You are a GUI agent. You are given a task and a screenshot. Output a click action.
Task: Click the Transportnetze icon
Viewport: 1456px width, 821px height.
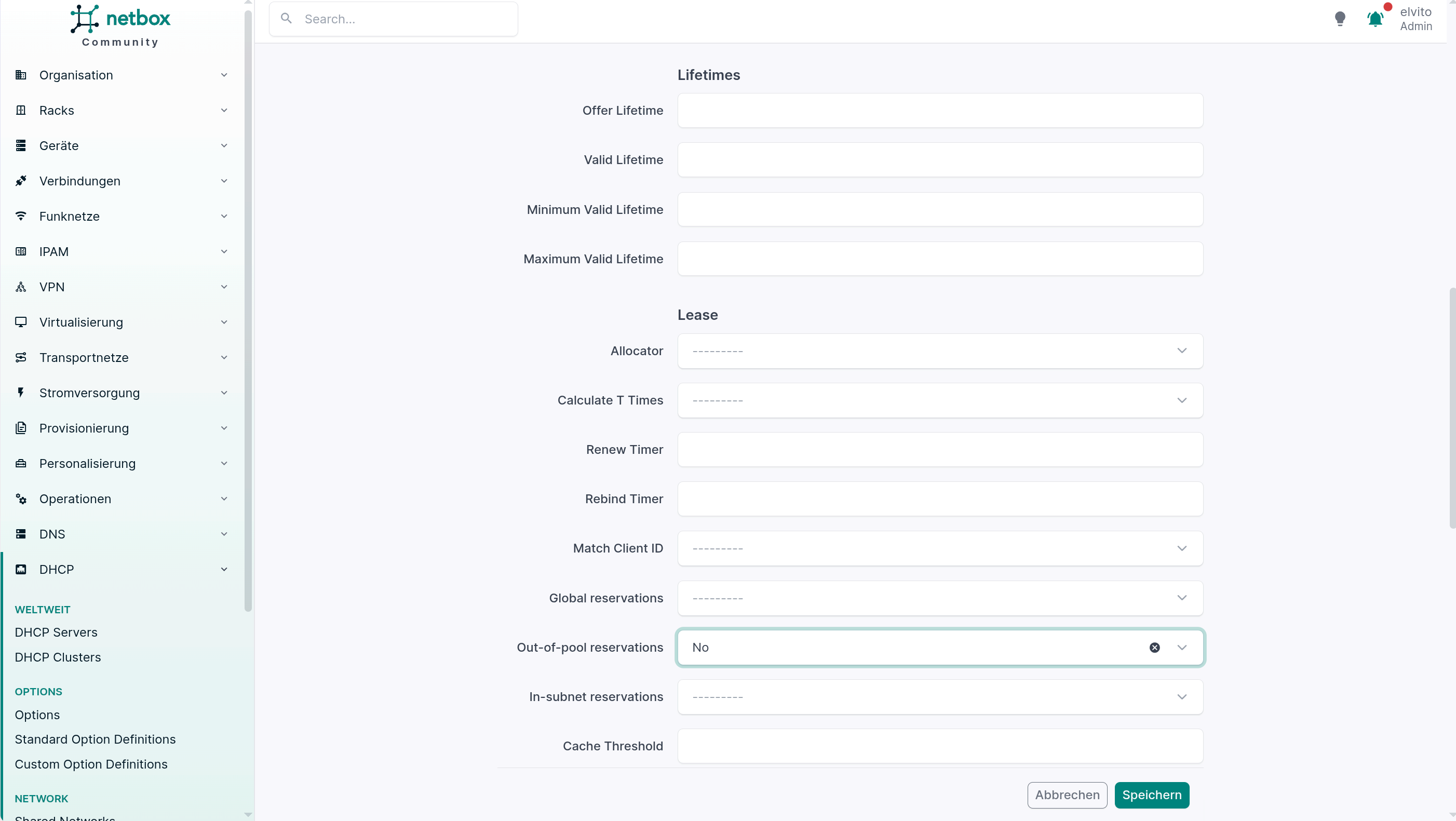(x=21, y=357)
